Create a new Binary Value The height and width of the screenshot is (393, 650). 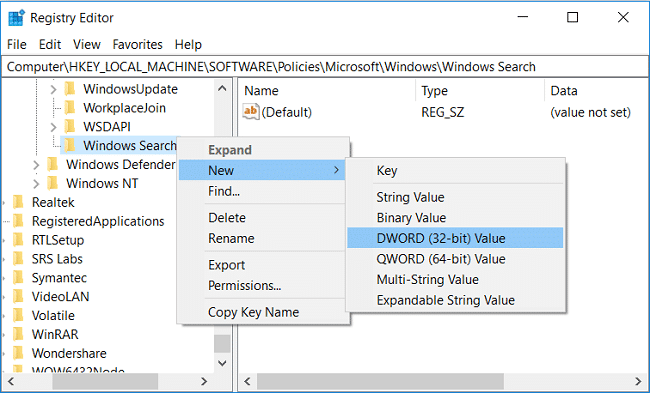tap(455, 218)
